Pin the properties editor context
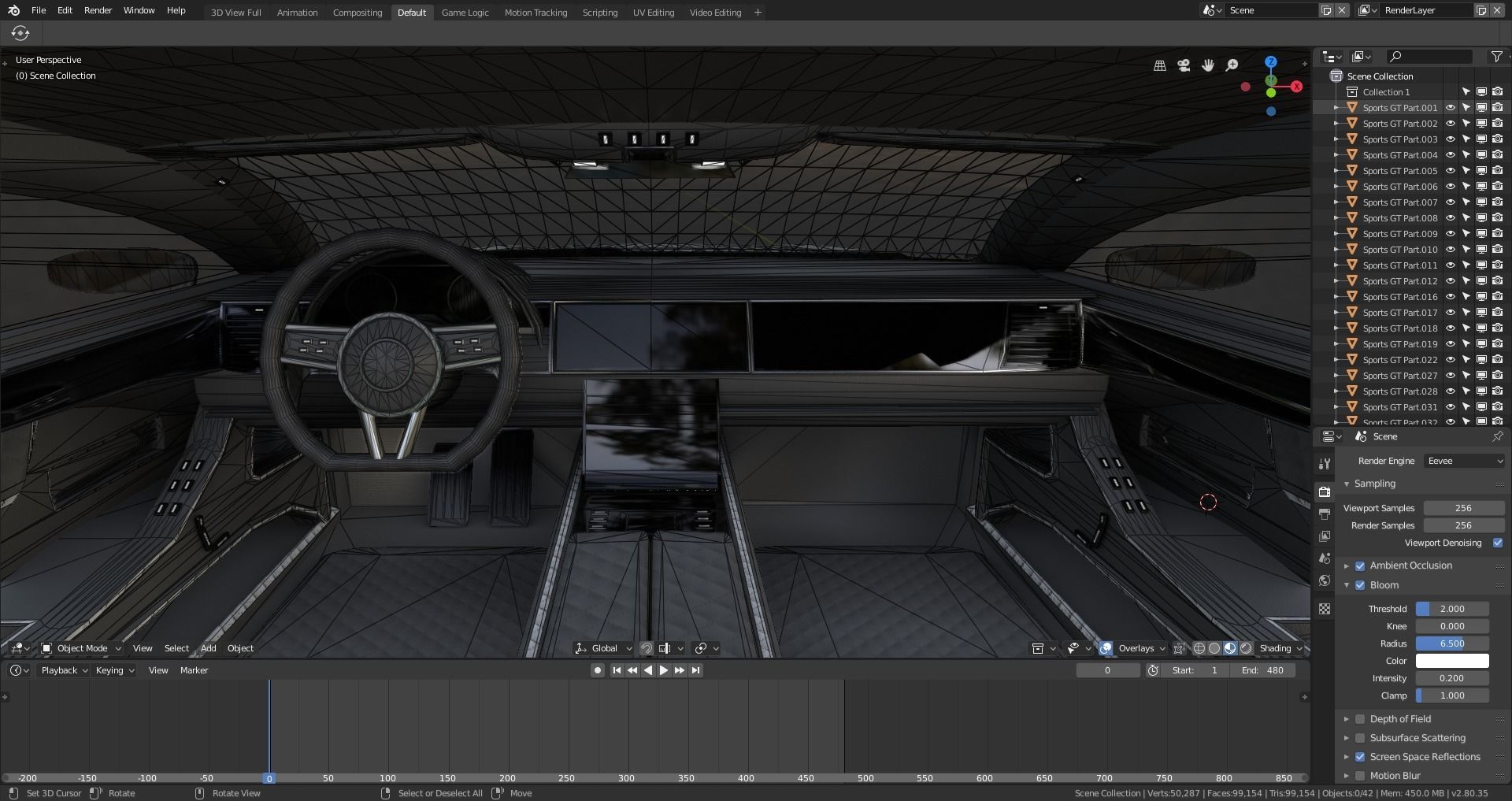Image resolution: width=1512 pixels, height=801 pixels. (x=1497, y=436)
